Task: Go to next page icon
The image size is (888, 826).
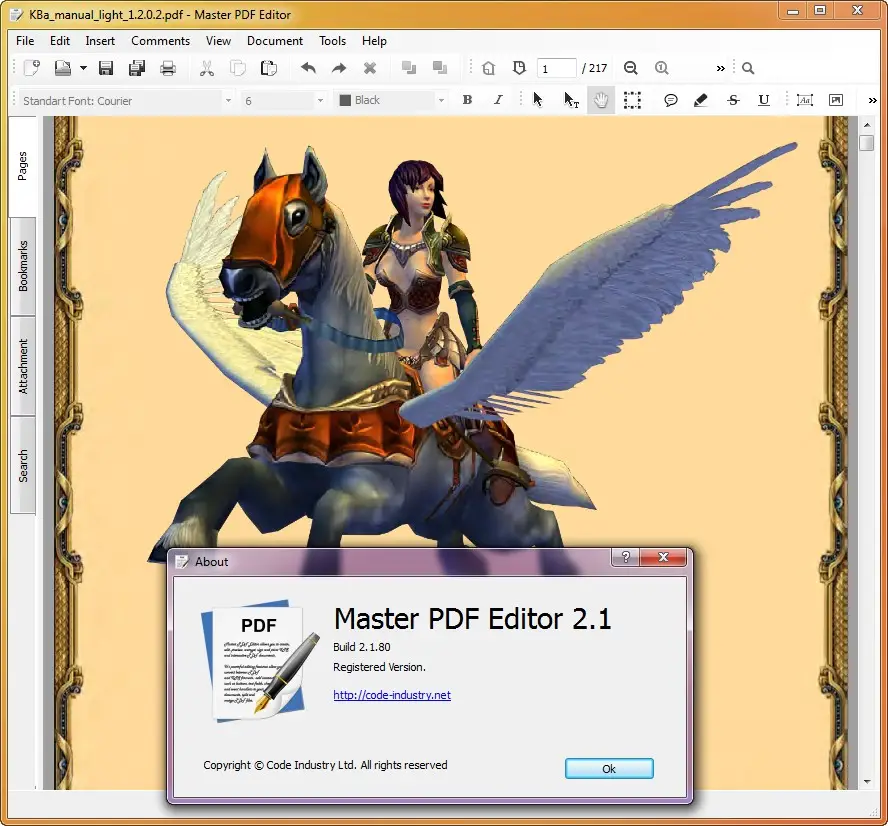Action: (519, 68)
